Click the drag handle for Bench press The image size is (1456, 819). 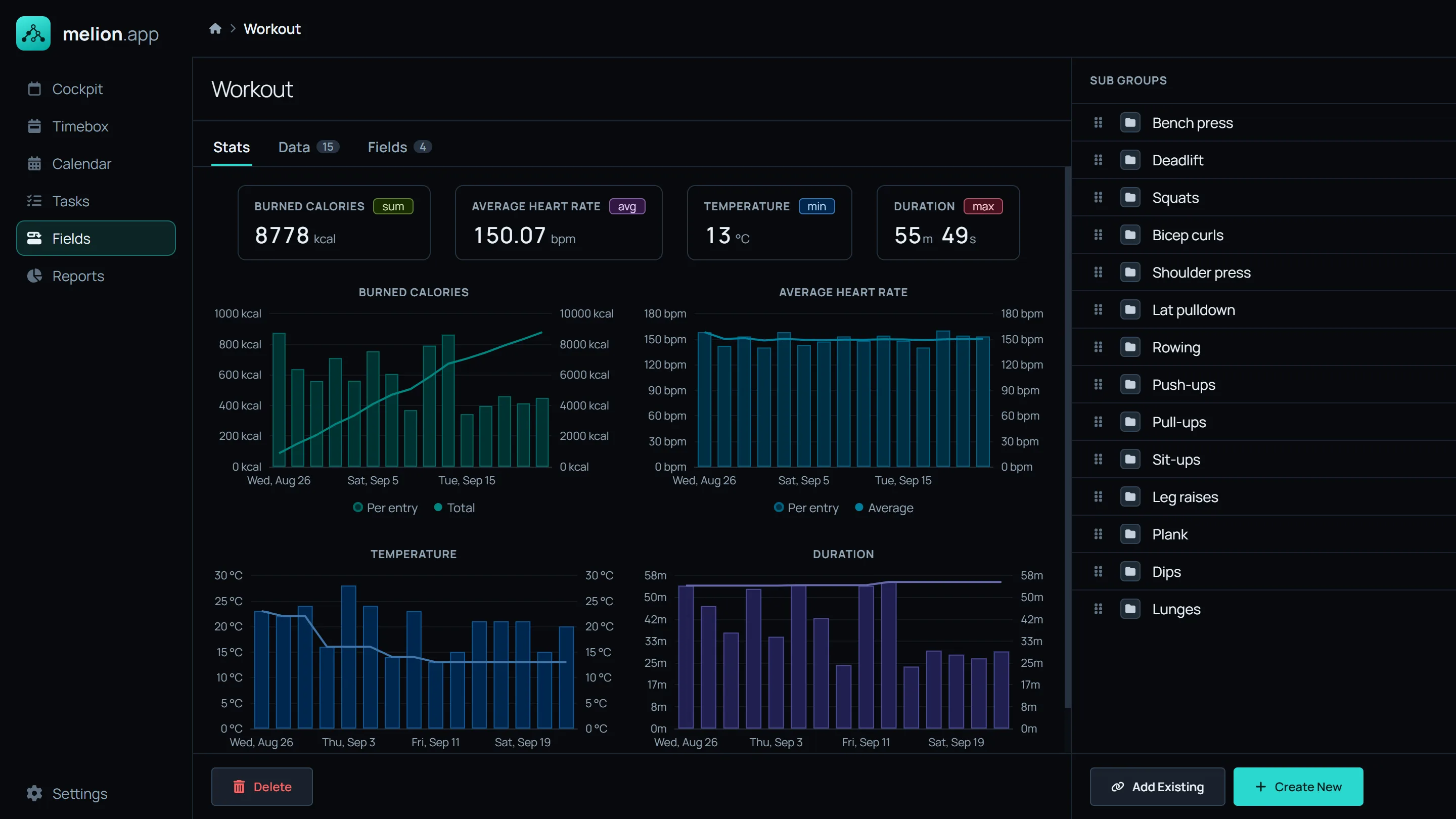point(1098,123)
